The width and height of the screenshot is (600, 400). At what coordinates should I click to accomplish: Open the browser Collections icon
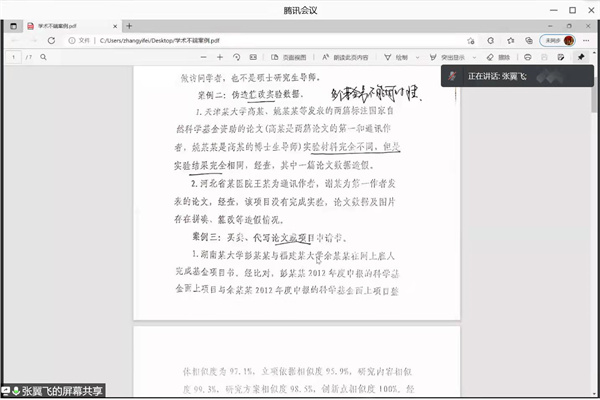pos(530,40)
